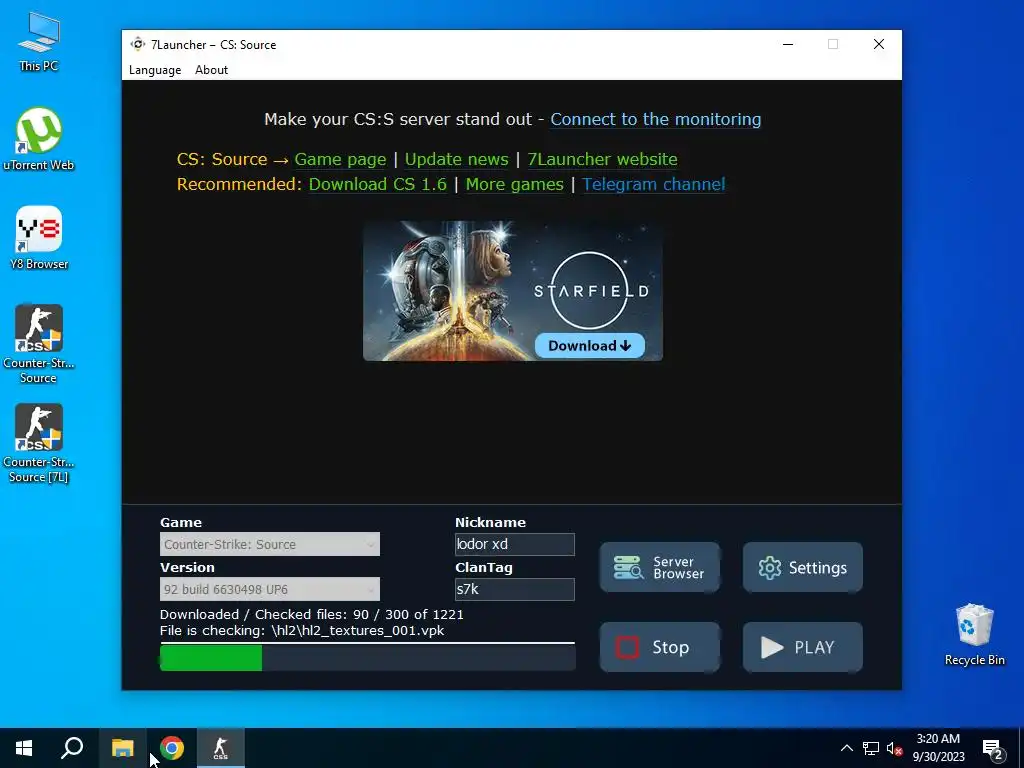Expand the Game dropdown Counter-Strike: Source
The image size is (1024, 768).
pyautogui.click(x=270, y=544)
